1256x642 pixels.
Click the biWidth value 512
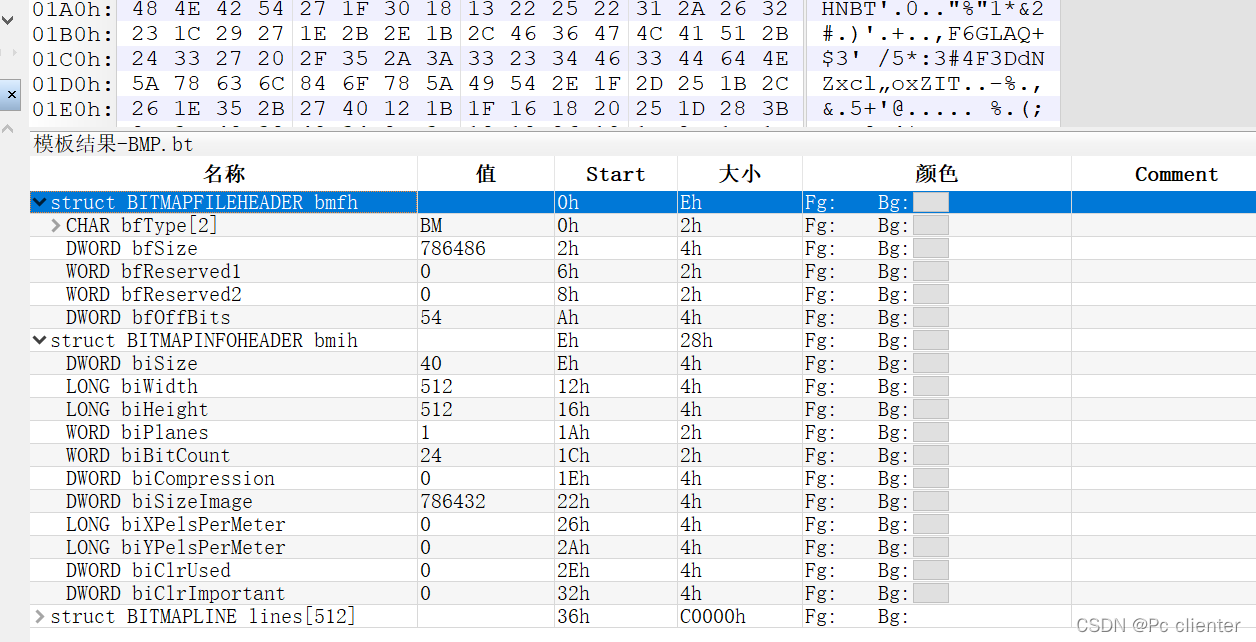click(437, 386)
